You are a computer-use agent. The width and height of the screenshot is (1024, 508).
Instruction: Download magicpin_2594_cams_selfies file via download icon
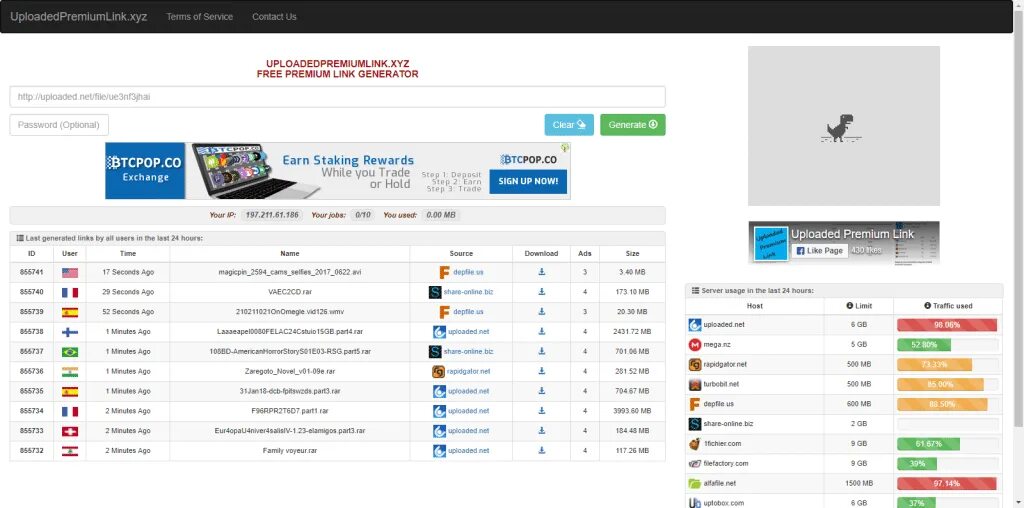tap(541, 272)
